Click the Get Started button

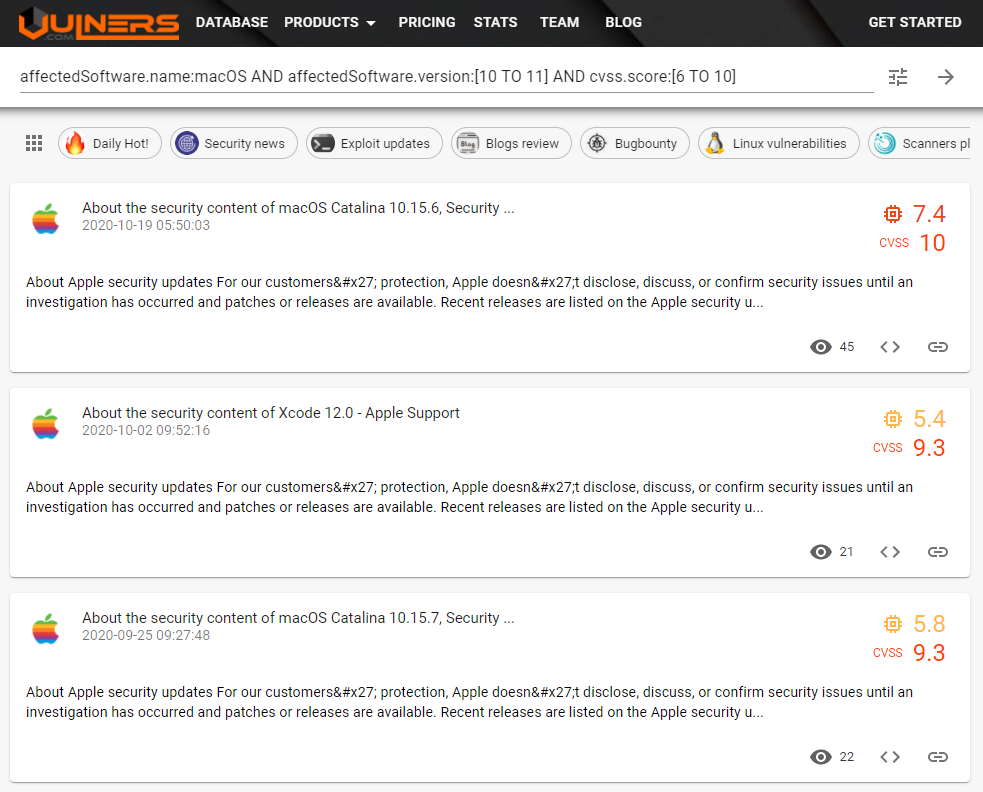pyautogui.click(x=914, y=22)
